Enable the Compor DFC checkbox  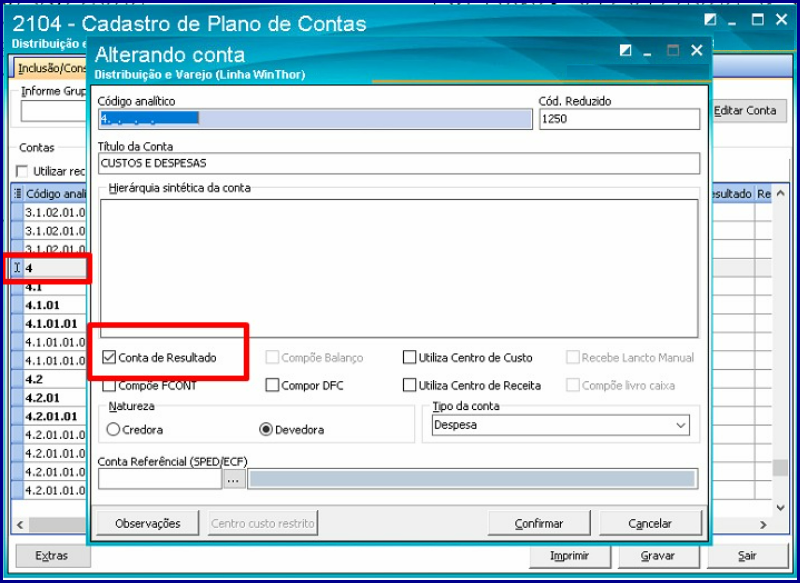(x=272, y=385)
